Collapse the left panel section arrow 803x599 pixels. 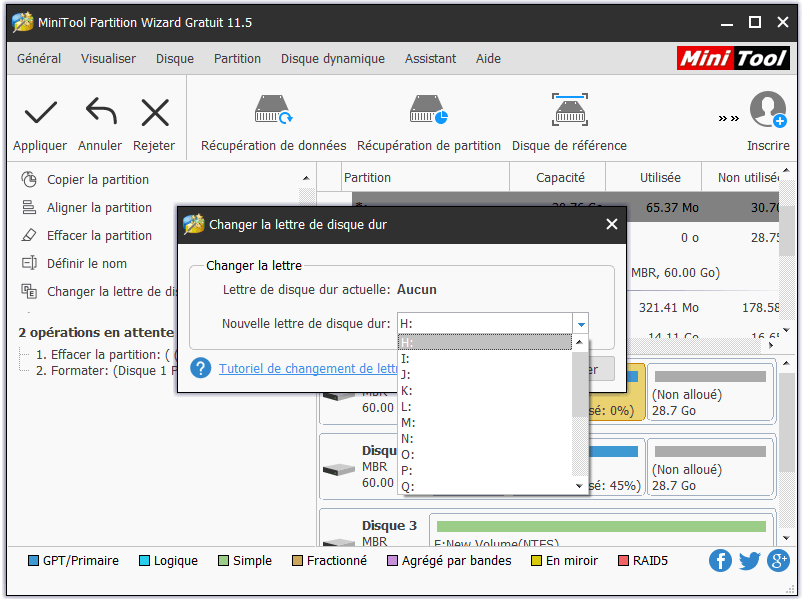306,178
